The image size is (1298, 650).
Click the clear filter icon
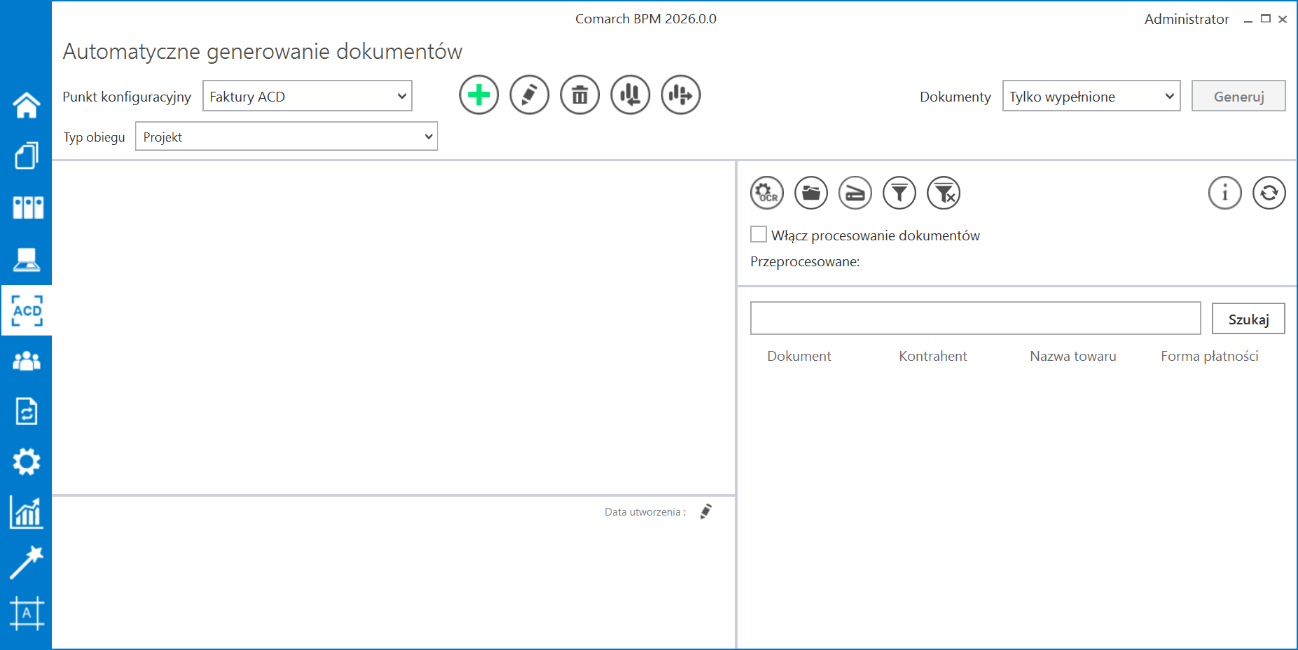point(943,193)
